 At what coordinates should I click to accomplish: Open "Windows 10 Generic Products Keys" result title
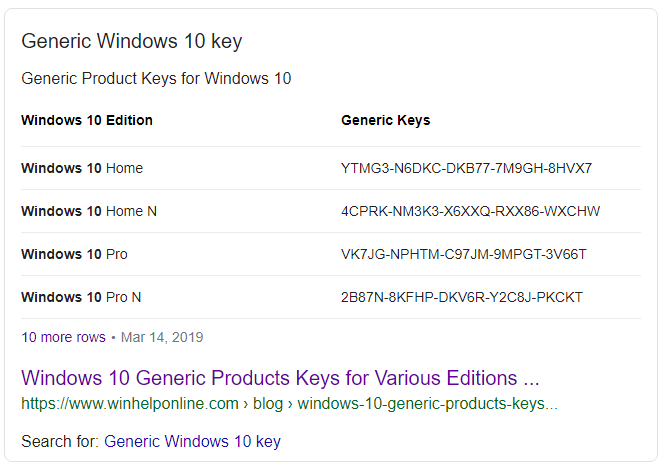tap(280, 378)
